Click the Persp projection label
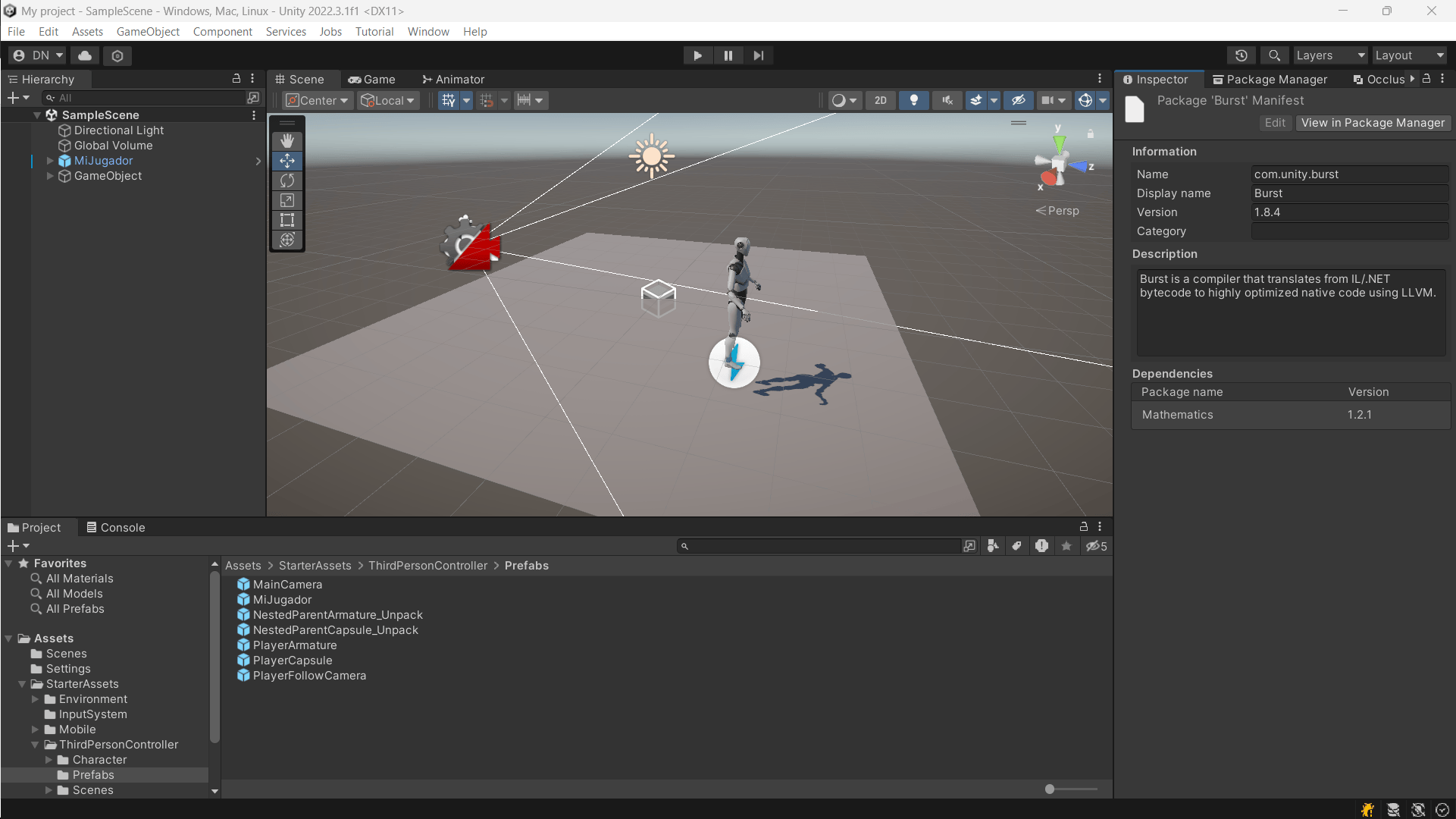The image size is (1456, 819). pyautogui.click(x=1057, y=211)
